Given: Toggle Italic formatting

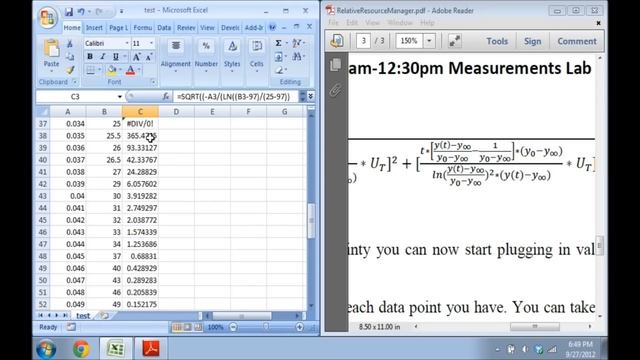Looking at the screenshot, I should [x=102, y=57].
